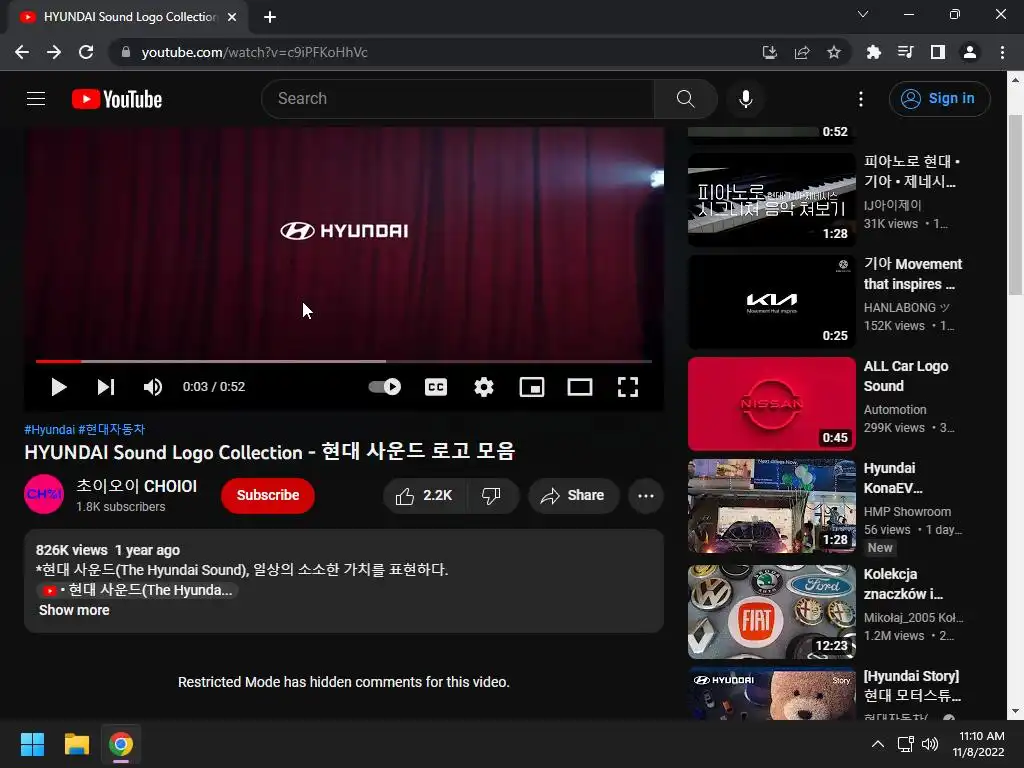Select 'Automotion' channel name text

pyautogui.click(x=895, y=409)
